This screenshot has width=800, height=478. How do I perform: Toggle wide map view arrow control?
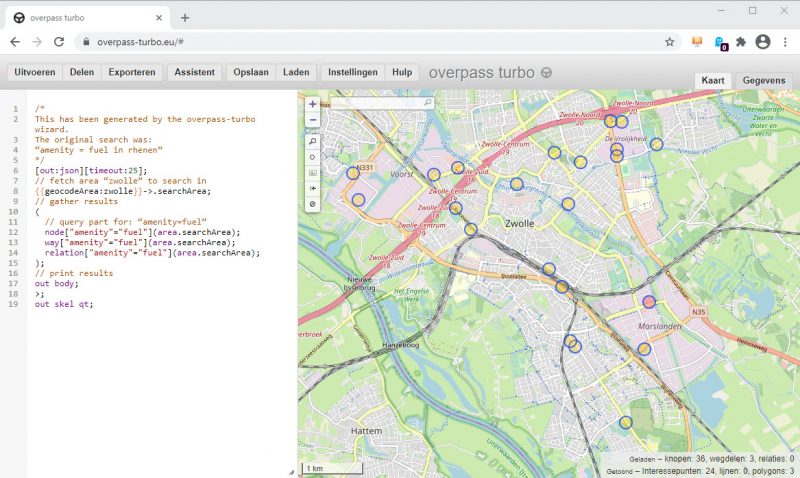pos(313,188)
